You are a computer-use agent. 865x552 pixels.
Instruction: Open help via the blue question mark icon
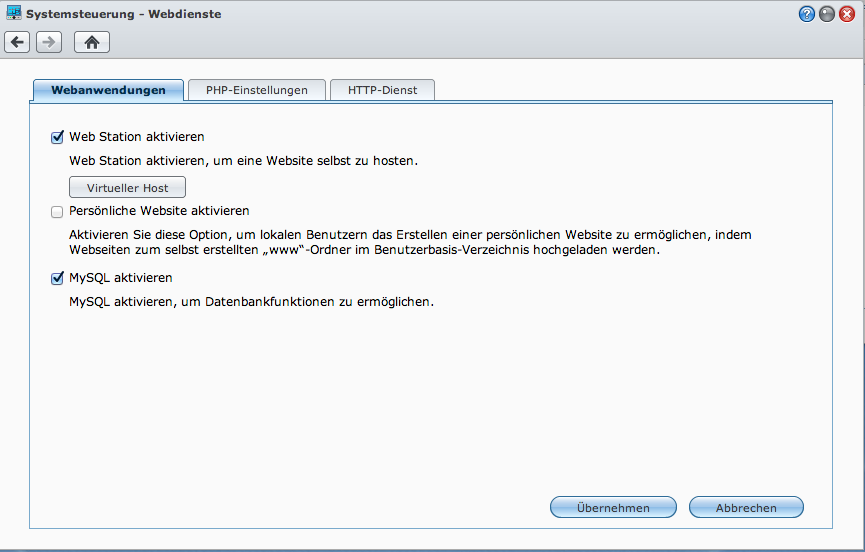point(807,14)
